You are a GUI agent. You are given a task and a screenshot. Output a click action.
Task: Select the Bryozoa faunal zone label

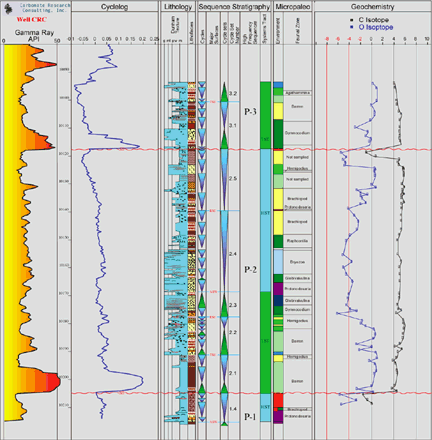click(297, 262)
